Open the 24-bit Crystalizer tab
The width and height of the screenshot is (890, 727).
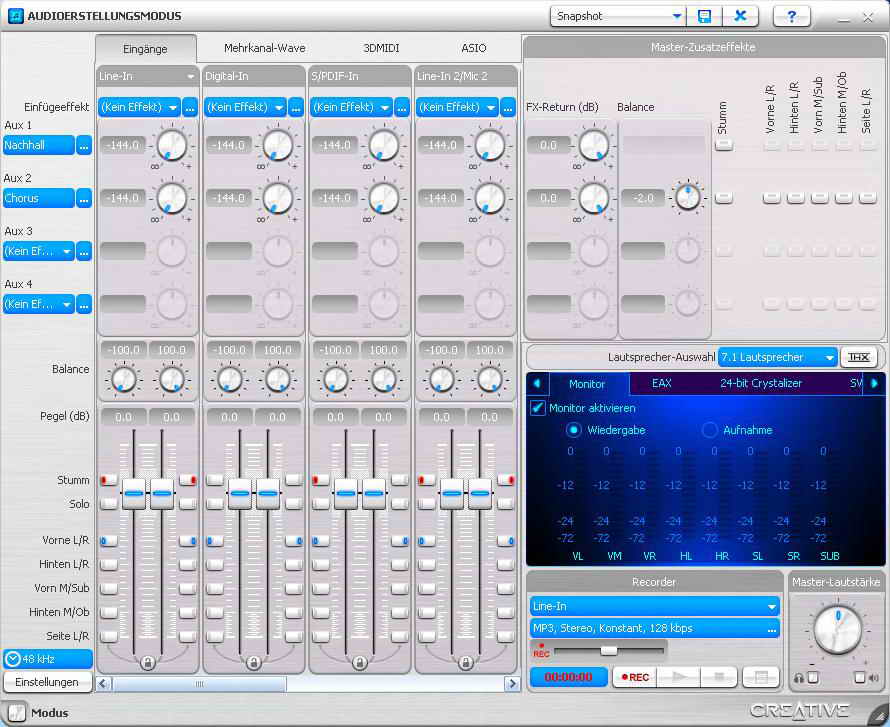pos(761,383)
